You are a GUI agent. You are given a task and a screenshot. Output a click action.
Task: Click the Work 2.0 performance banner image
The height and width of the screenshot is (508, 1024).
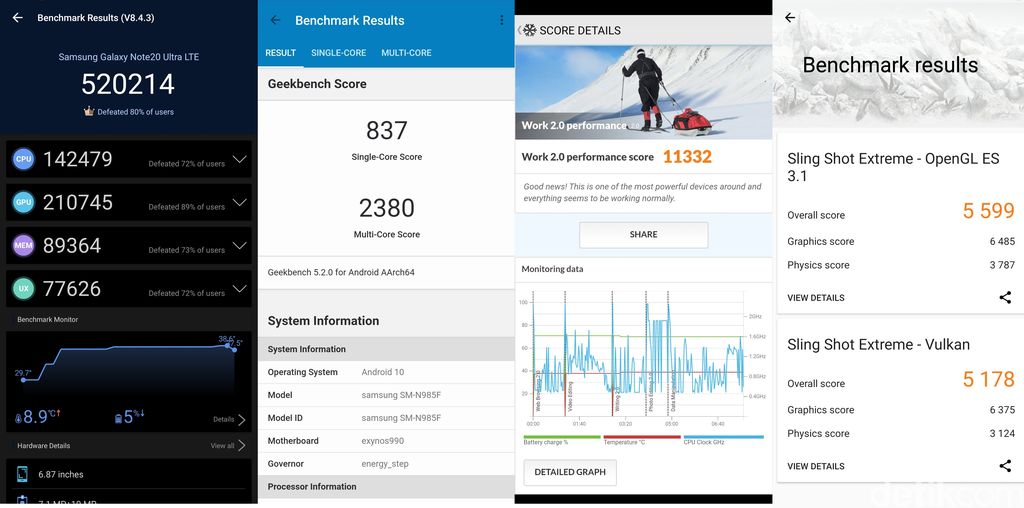point(643,92)
